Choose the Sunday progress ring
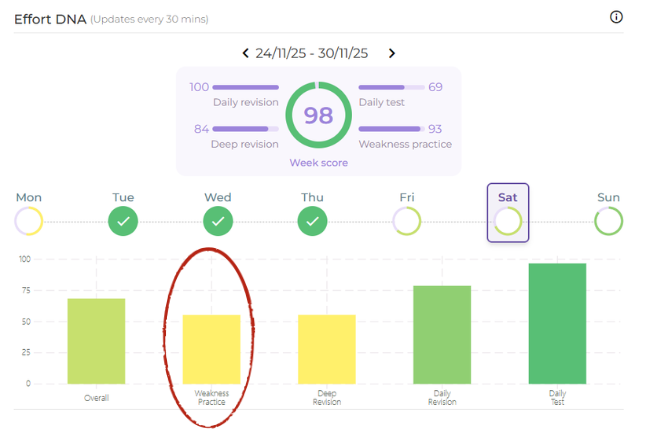 point(608,221)
